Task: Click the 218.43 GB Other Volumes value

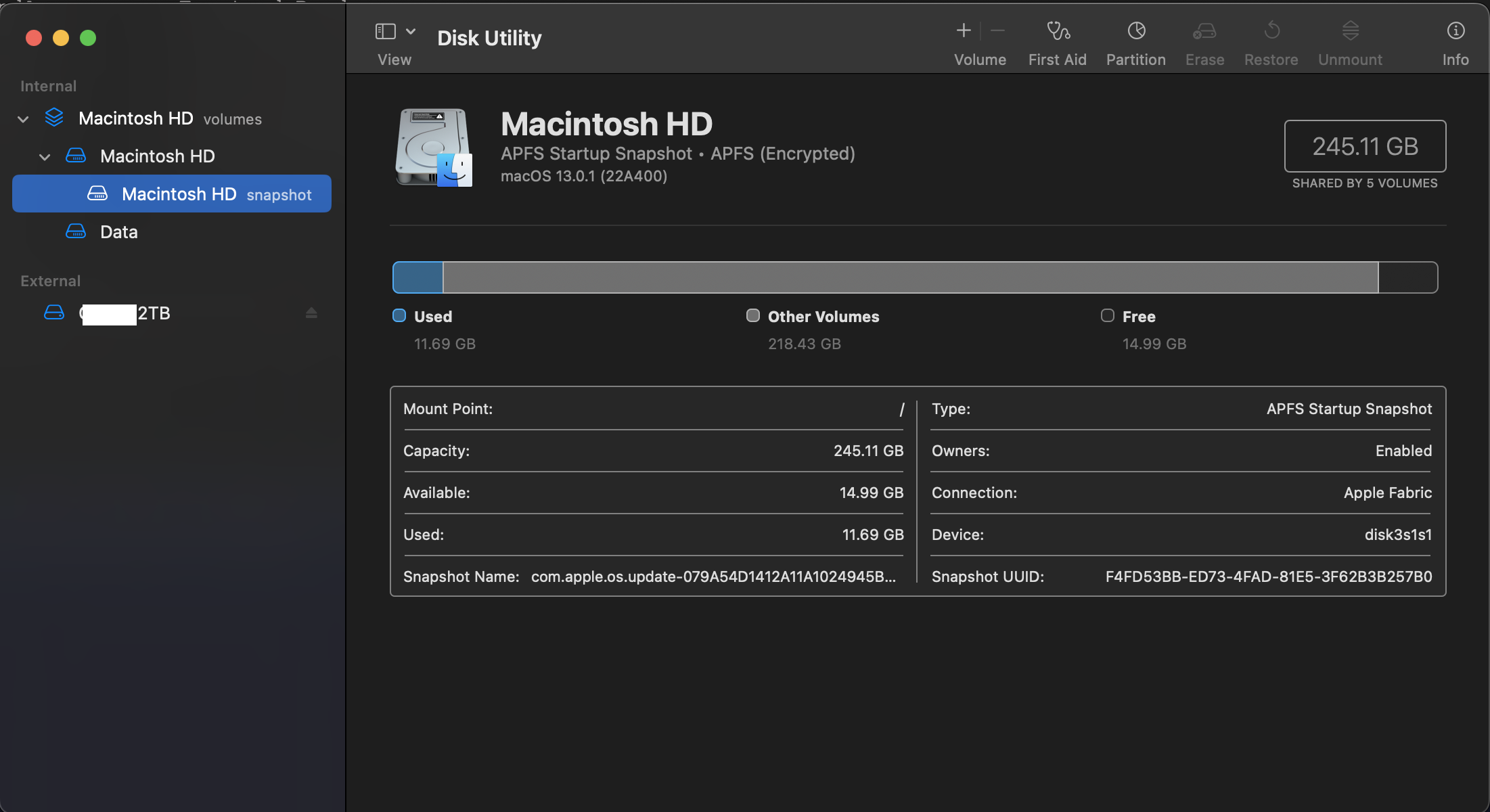Action: pyautogui.click(x=805, y=344)
